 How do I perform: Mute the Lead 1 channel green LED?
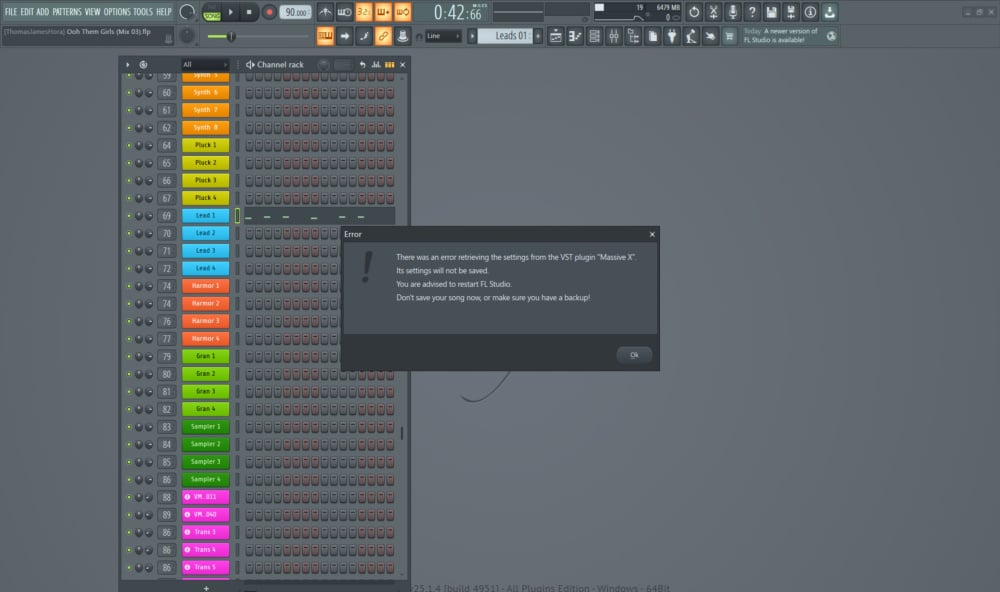click(129, 216)
